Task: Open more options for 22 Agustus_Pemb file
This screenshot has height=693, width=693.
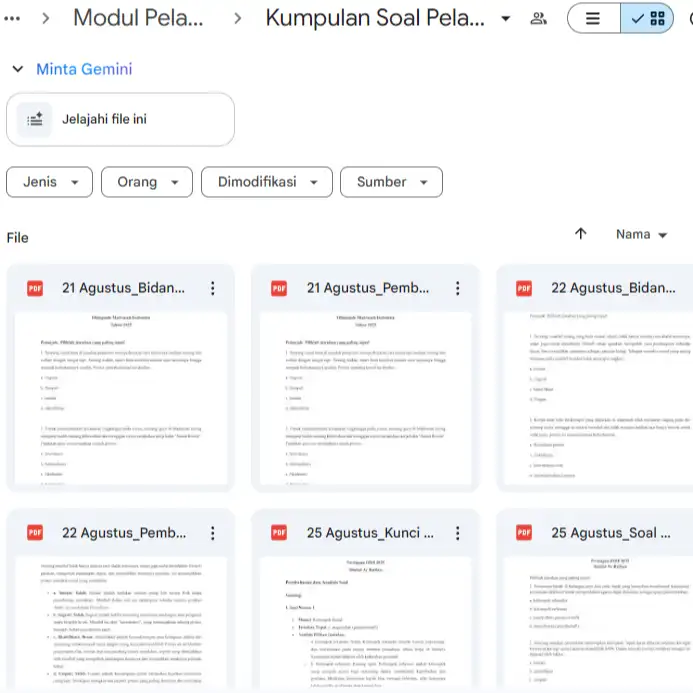Action: (x=212, y=533)
